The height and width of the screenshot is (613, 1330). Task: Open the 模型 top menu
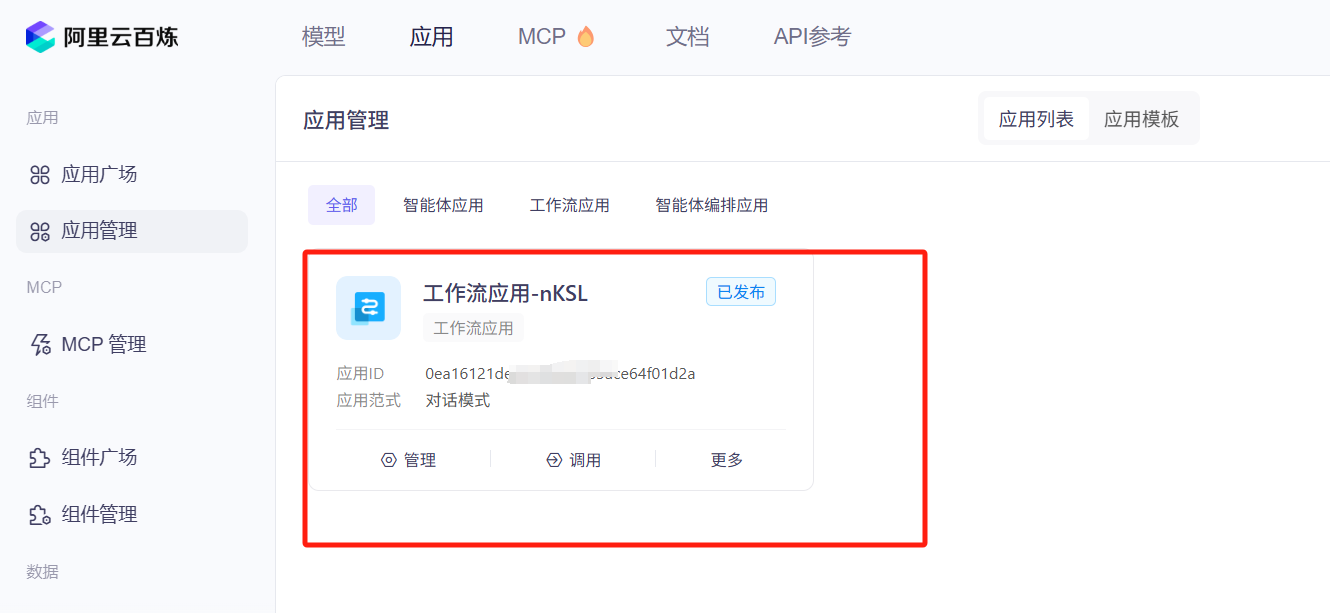coord(324,37)
